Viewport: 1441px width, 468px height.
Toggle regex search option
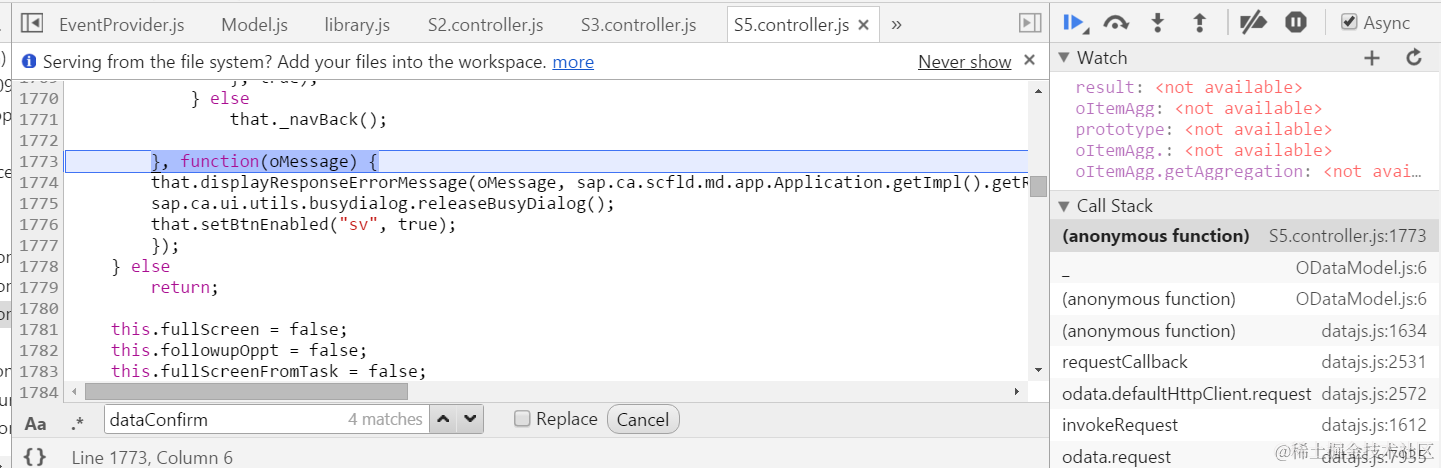click(78, 423)
